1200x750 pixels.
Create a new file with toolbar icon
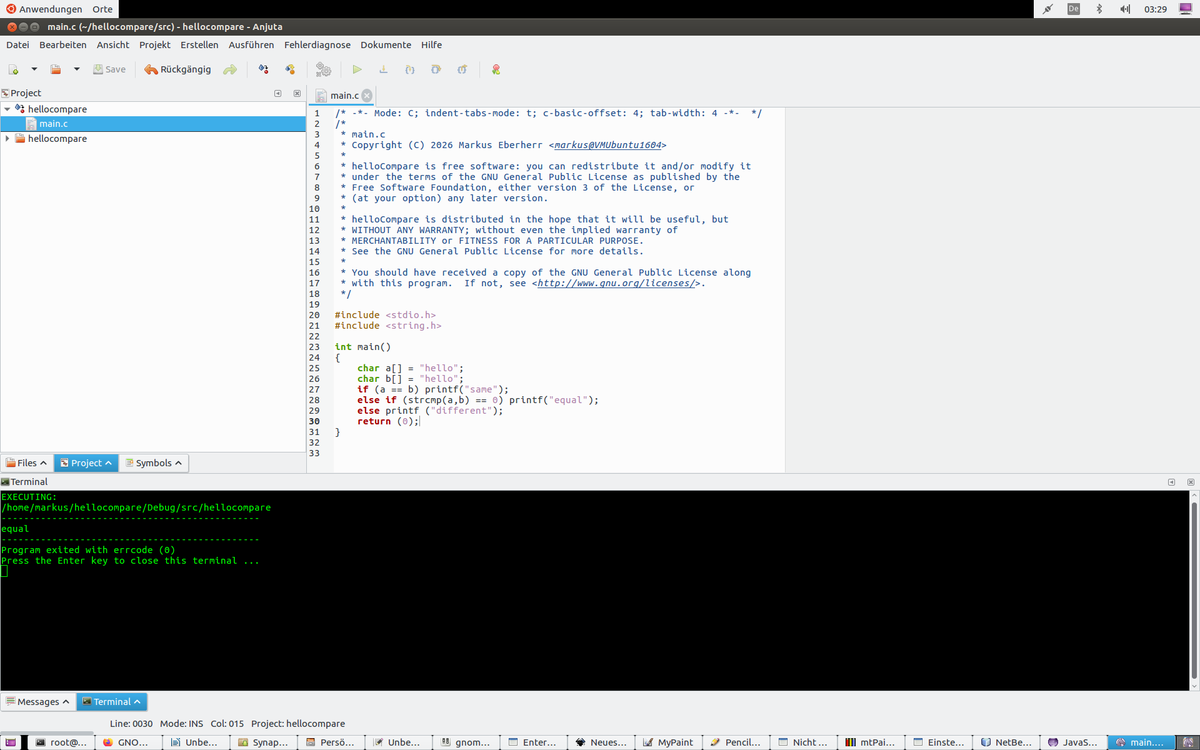[x=14, y=69]
